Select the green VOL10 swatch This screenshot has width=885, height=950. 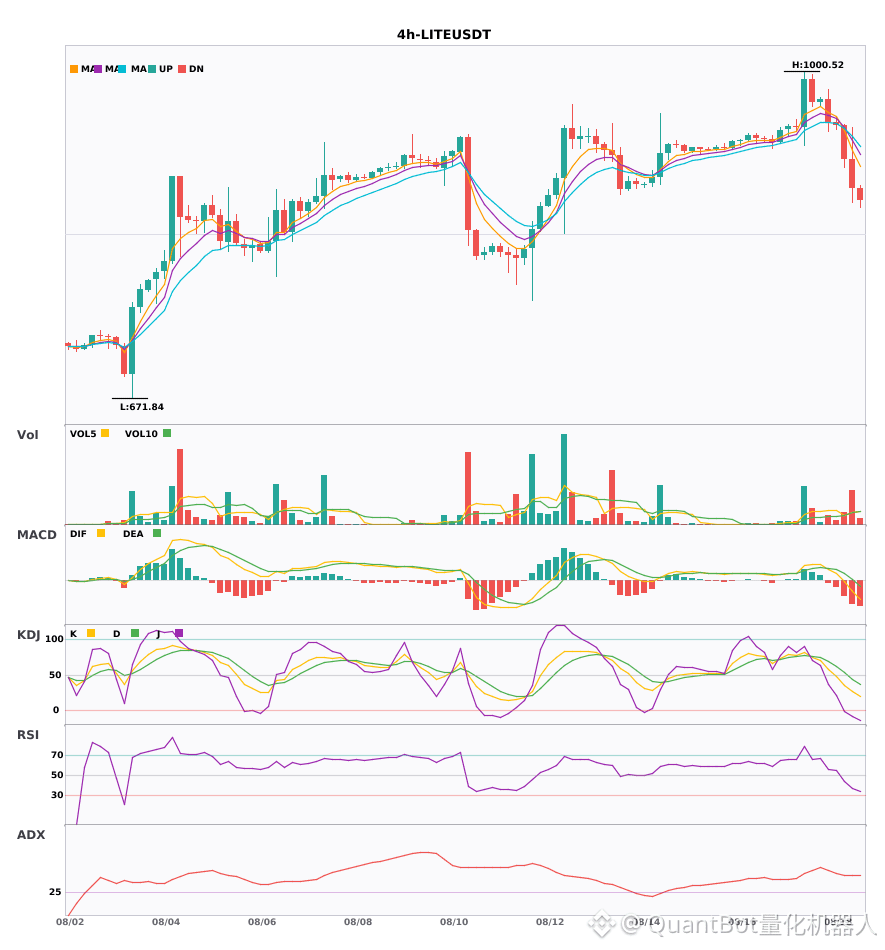(167, 433)
